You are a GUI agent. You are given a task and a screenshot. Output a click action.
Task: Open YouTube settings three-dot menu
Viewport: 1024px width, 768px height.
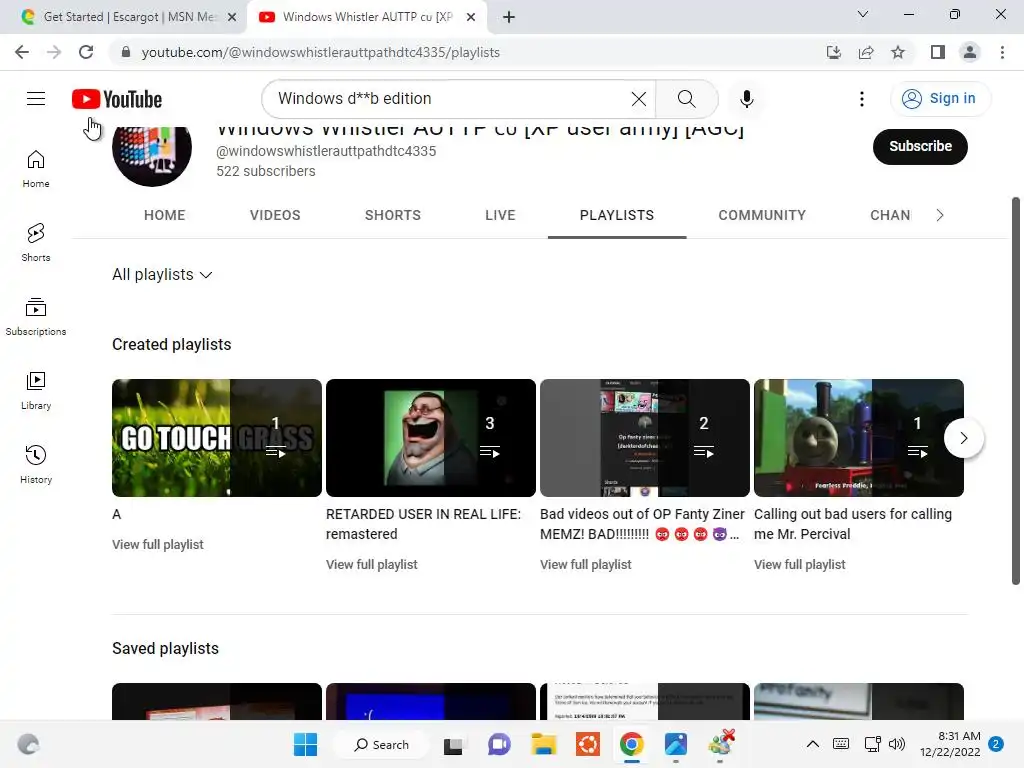point(862,99)
